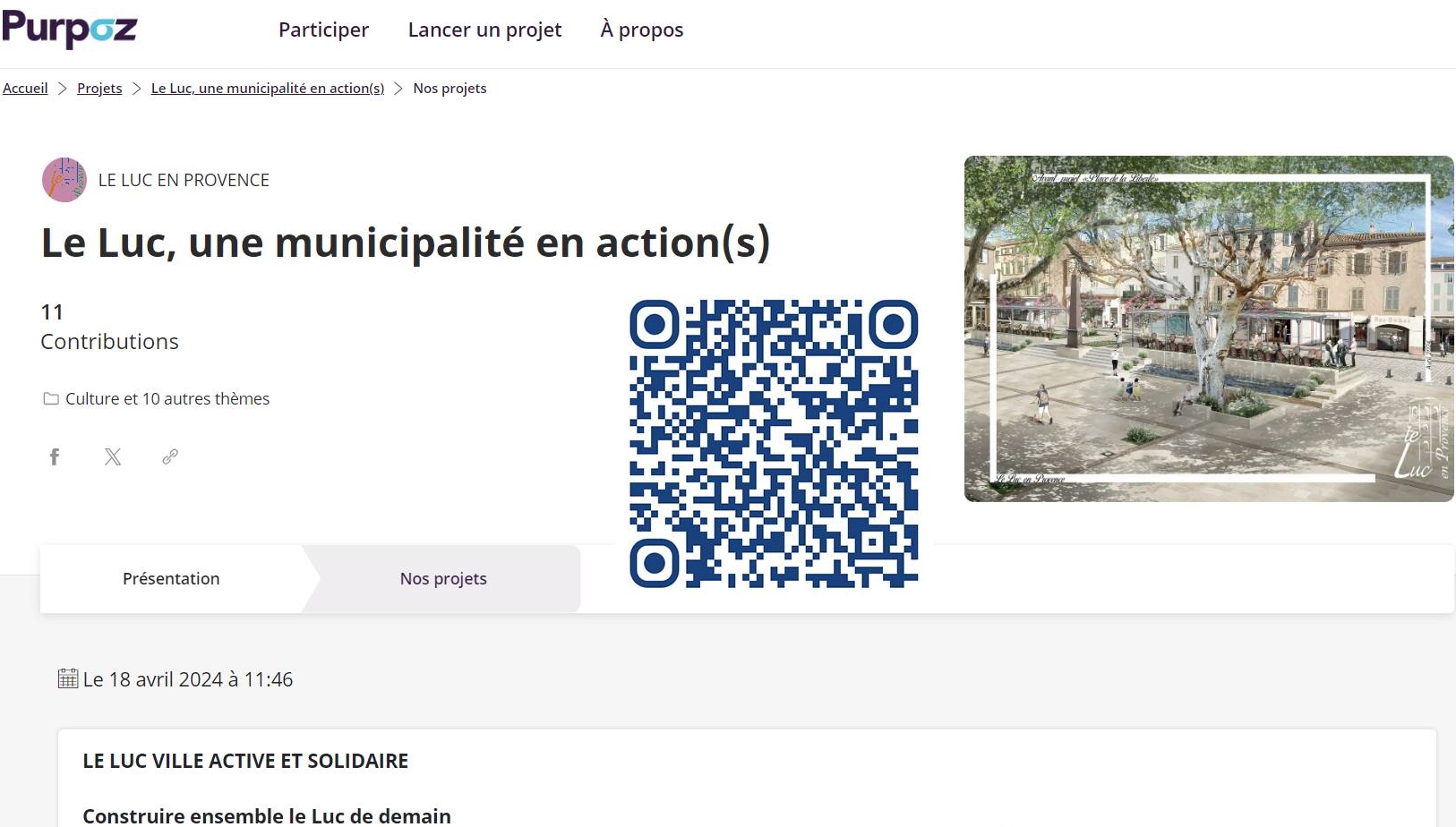Image resolution: width=1456 pixels, height=827 pixels.
Task: Select the Nos projets tab
Action: click(443, 578)
